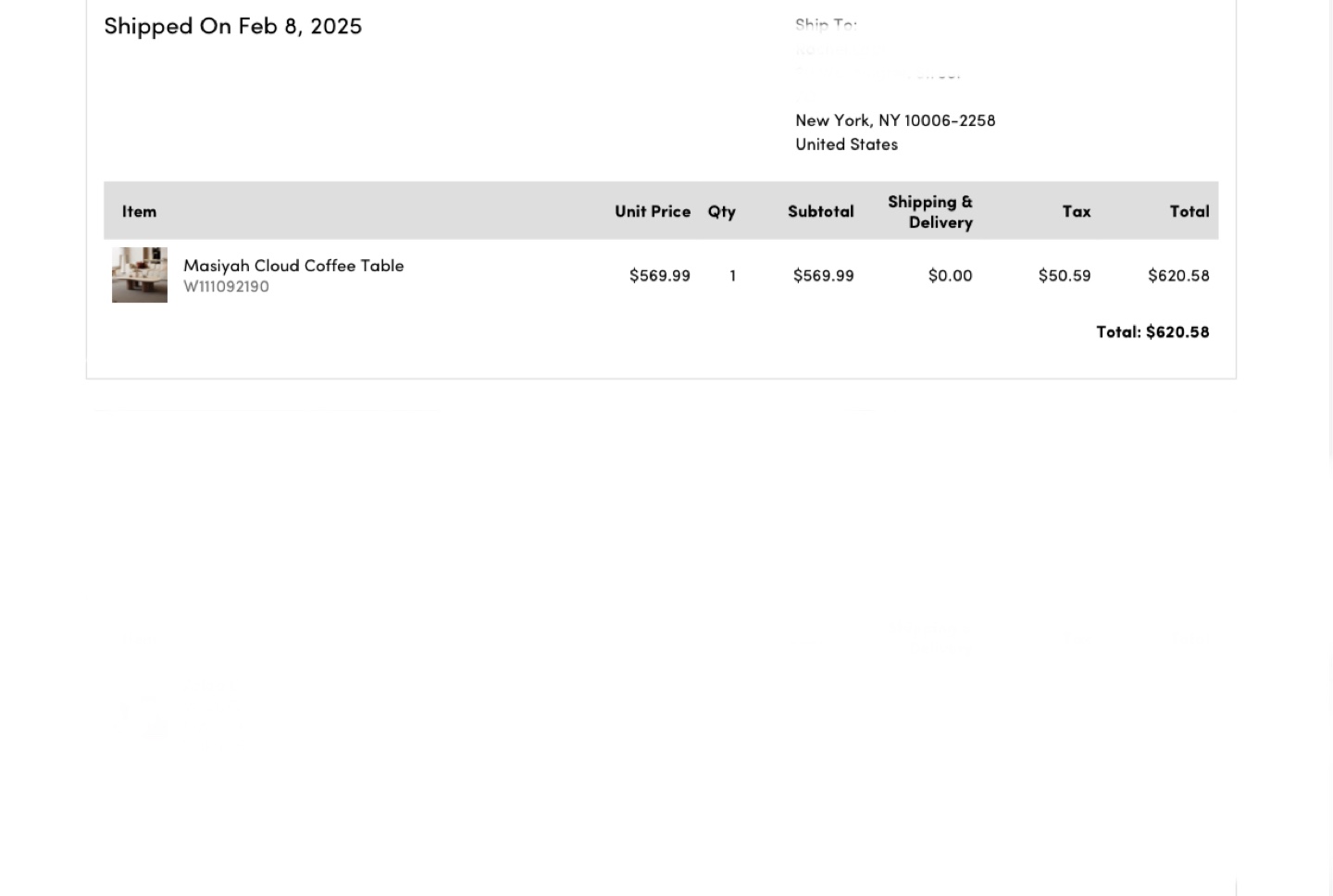Click the $50.59 tax amount

point(1065,275)
